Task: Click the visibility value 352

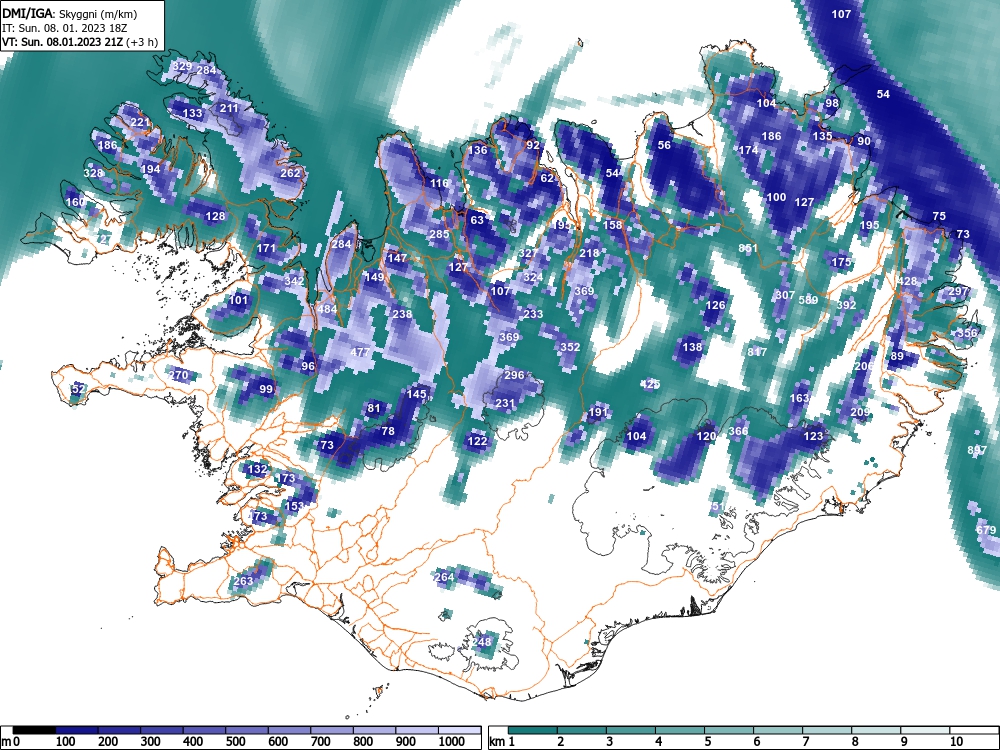Action: pos(570,347)
